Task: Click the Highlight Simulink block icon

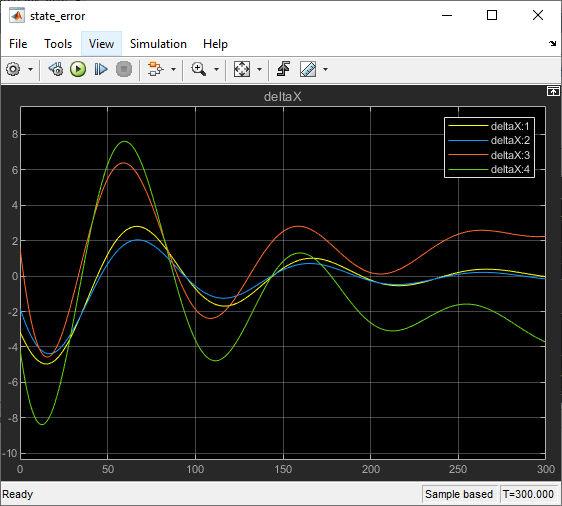Action: 156,69
